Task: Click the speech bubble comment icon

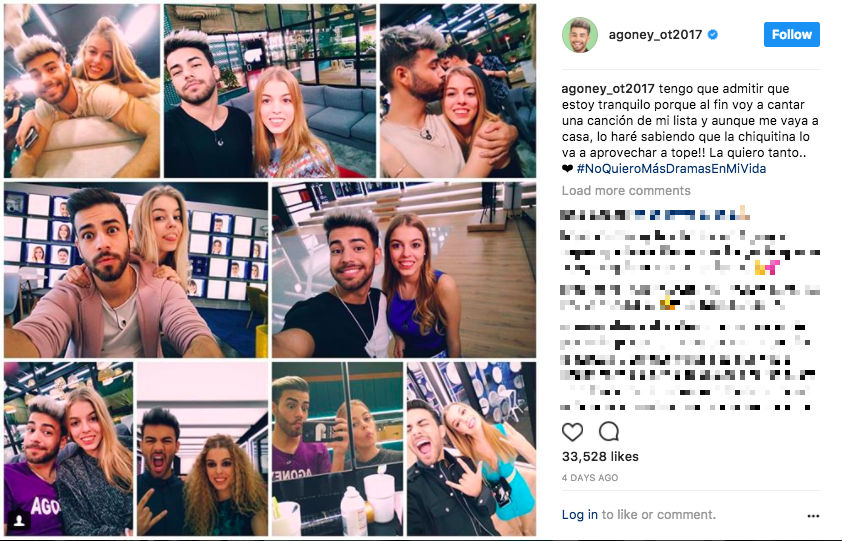Action: [609, 431]
